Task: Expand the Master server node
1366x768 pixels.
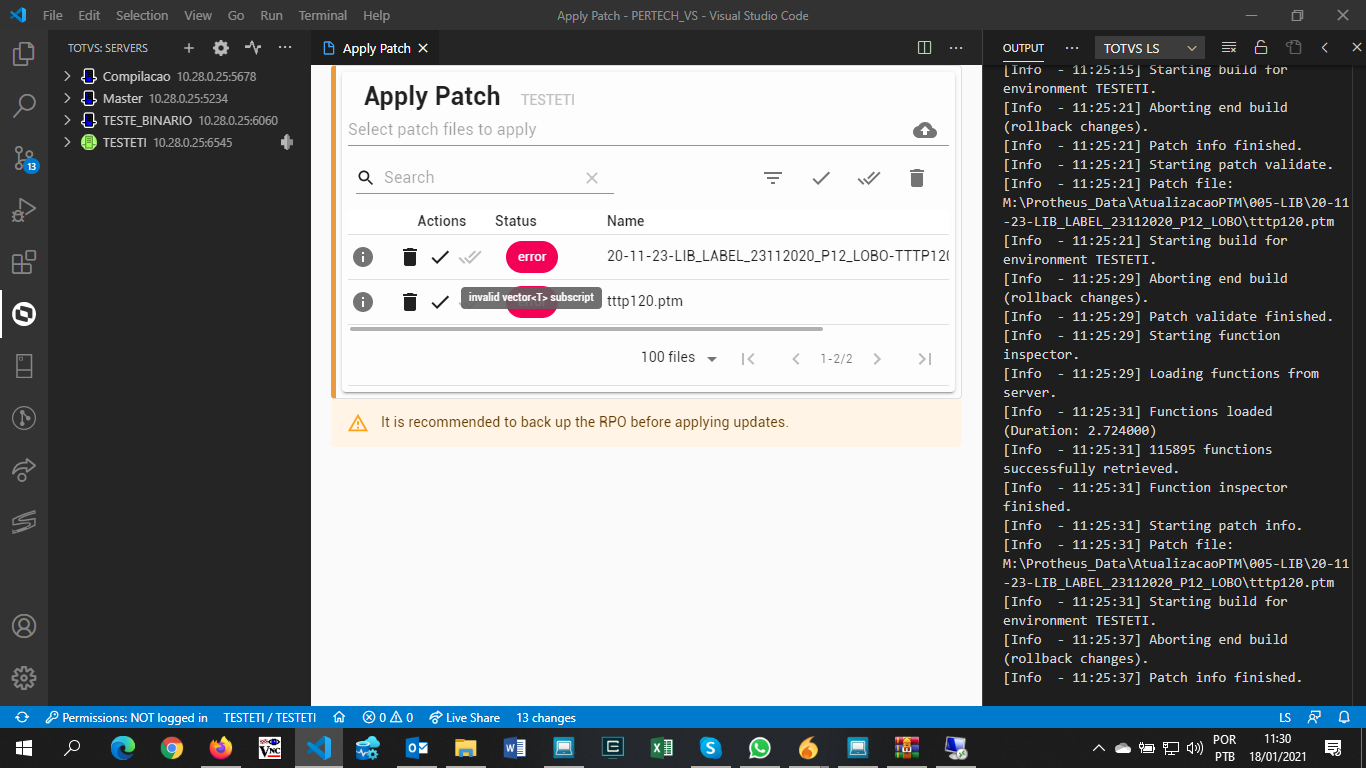Action: 67,98
